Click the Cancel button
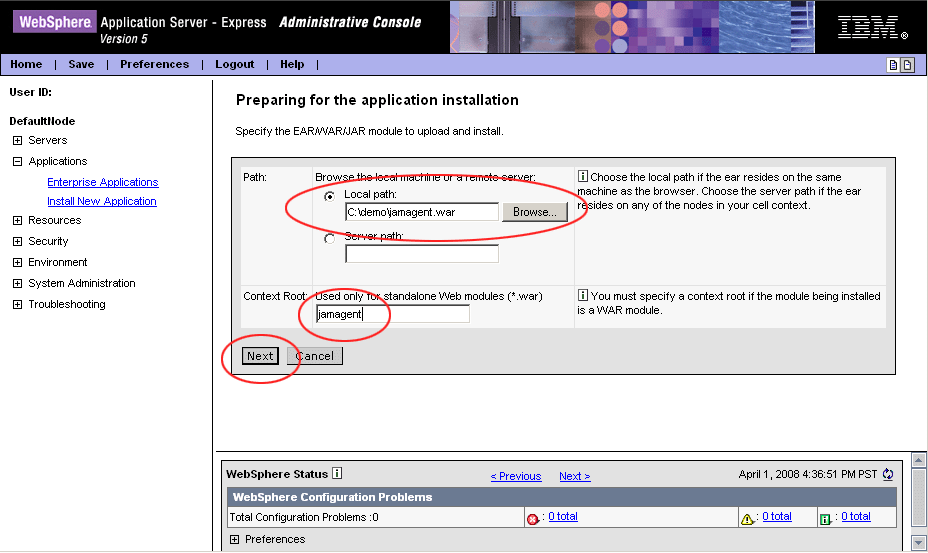Screen dimensions: 928x553 315,356
